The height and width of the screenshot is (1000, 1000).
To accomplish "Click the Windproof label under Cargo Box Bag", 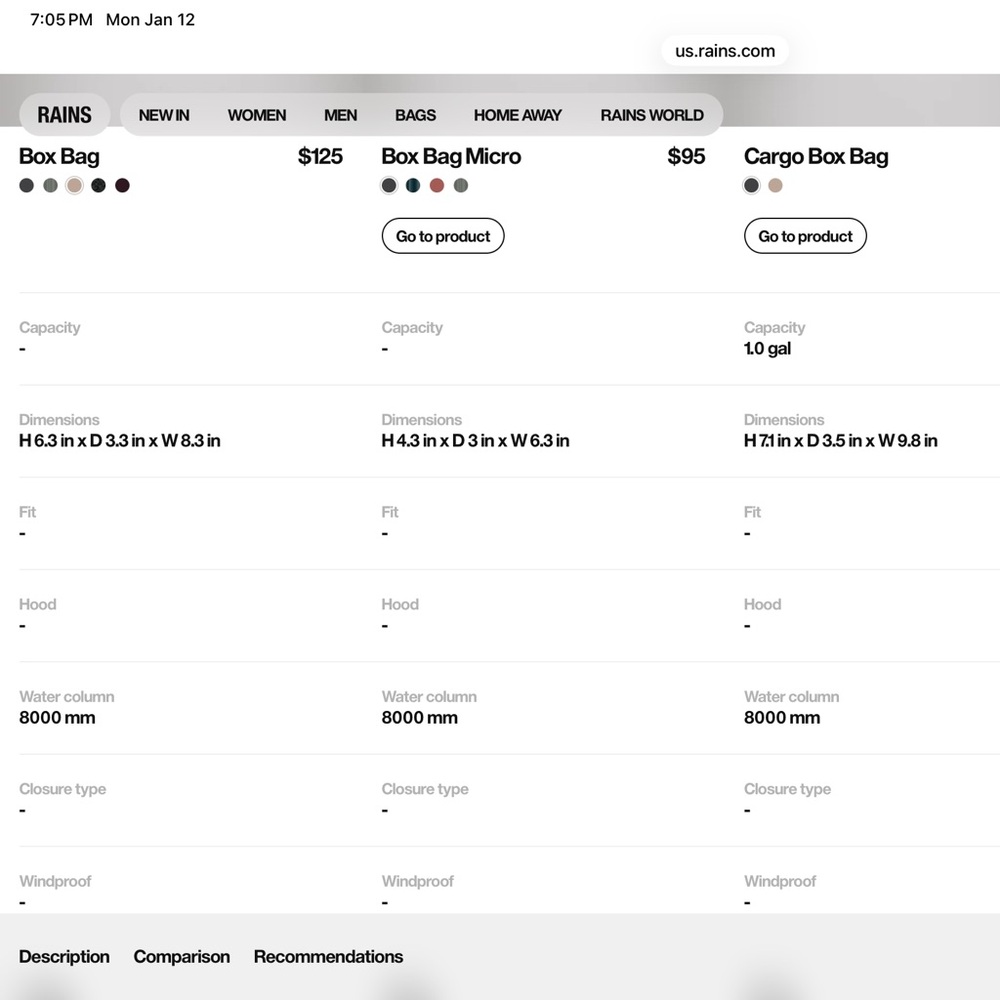I will pyautogui.click(x=780, y=881).
